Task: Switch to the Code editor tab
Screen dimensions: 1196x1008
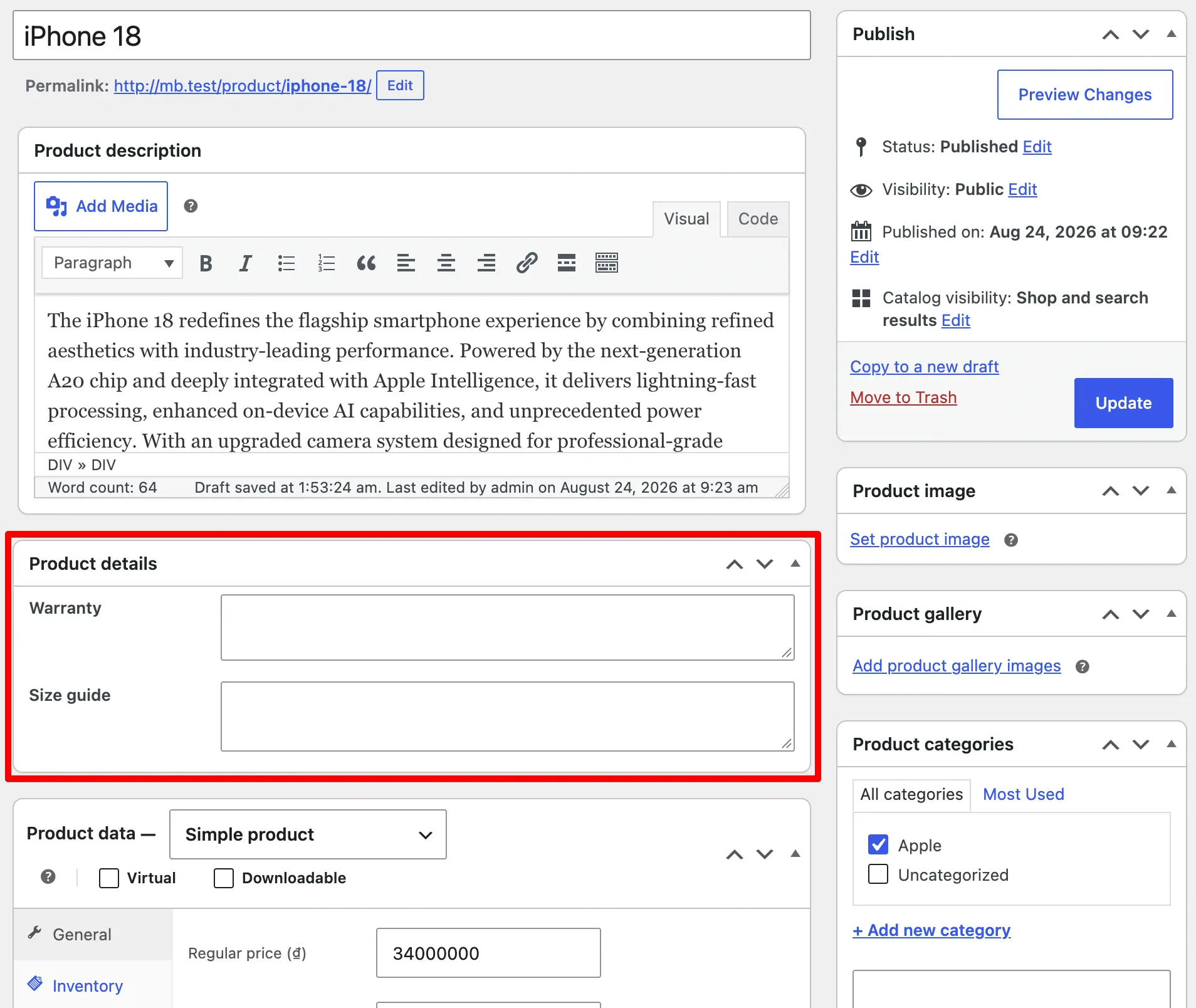Action: pyautogui.click(x=758, y=219)
